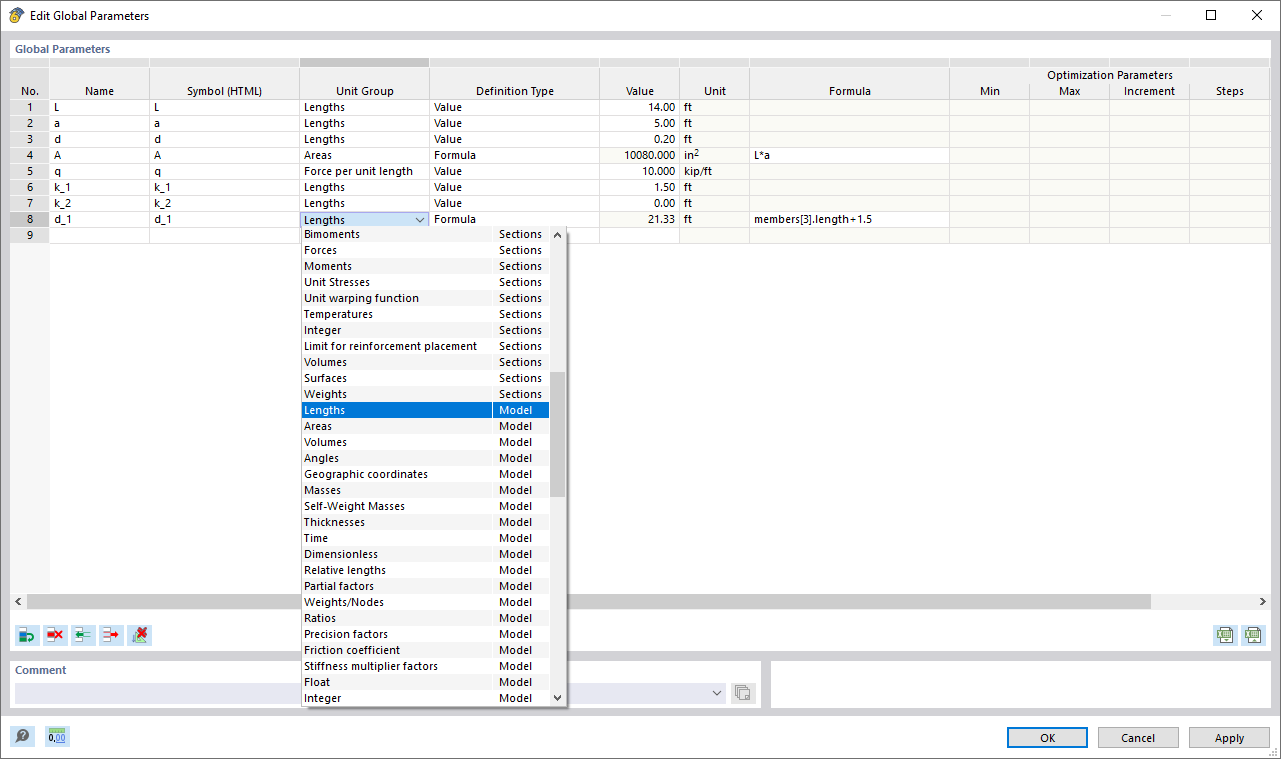This screenshot has height=759, width=1281.
Task: Open units and decimal places settings
Action: 56,737
